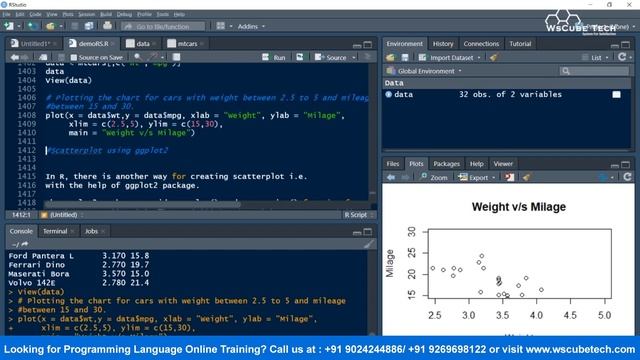The width and height of the screenshot is (640, 360).
Task: Go back to previous source location arrow
Action: tap(15, 58)
